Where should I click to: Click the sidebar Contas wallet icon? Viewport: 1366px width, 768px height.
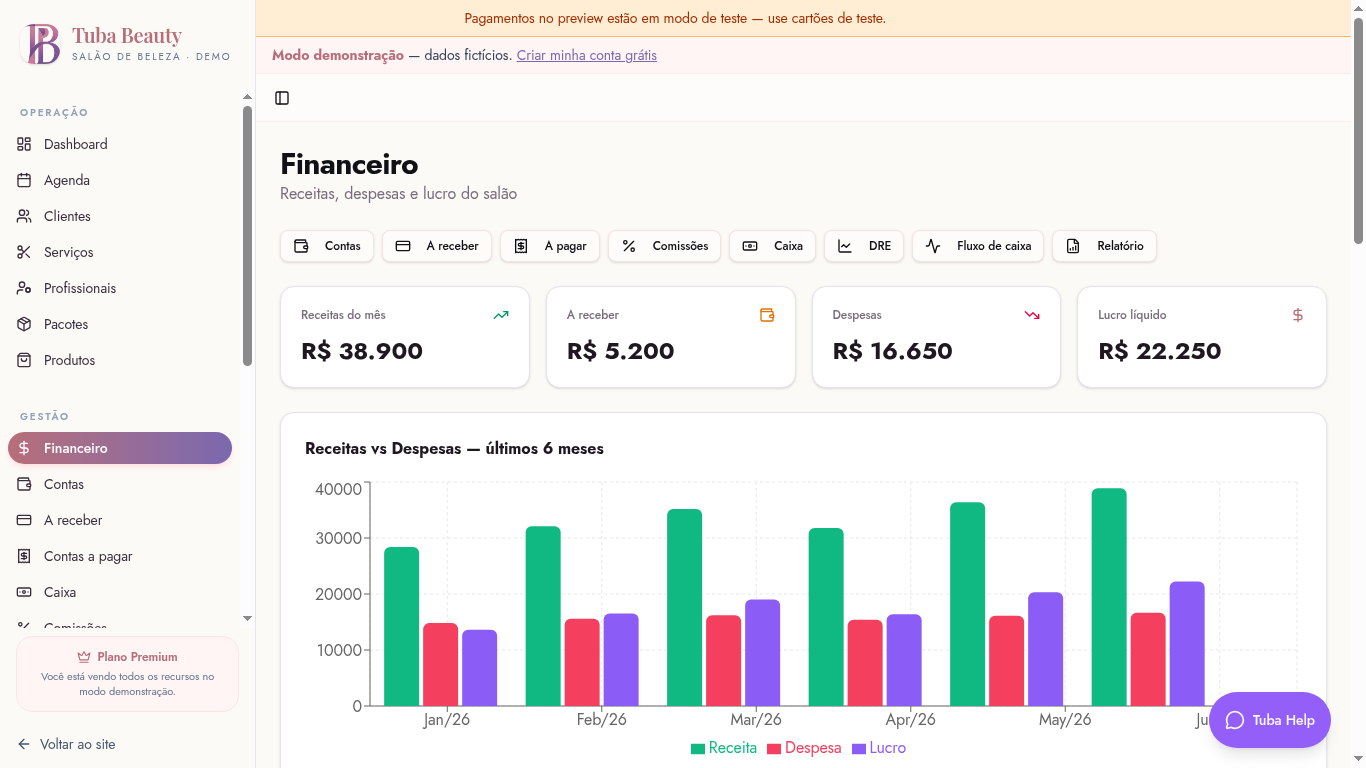(24, 484)
